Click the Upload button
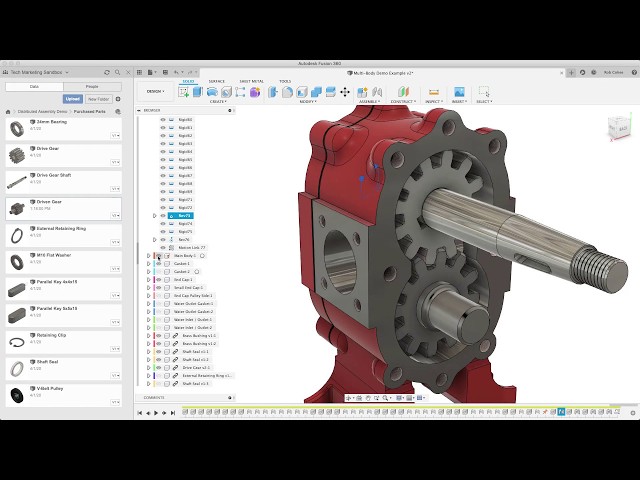640x480 pixels. click(x=73, y=99)
